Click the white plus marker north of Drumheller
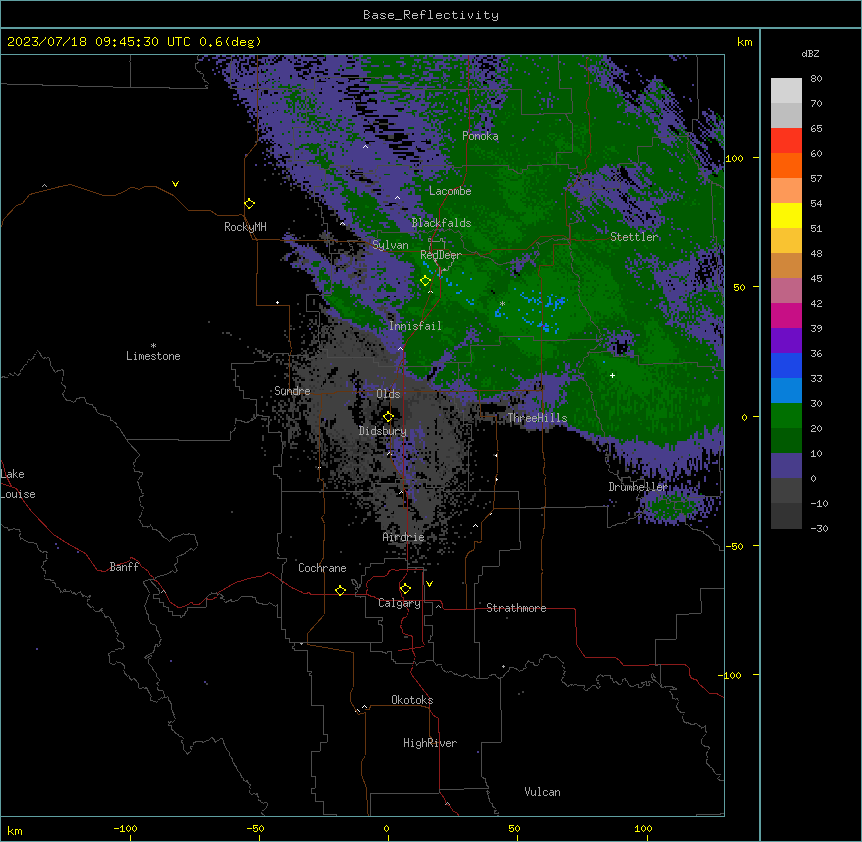 click(612, 375)
